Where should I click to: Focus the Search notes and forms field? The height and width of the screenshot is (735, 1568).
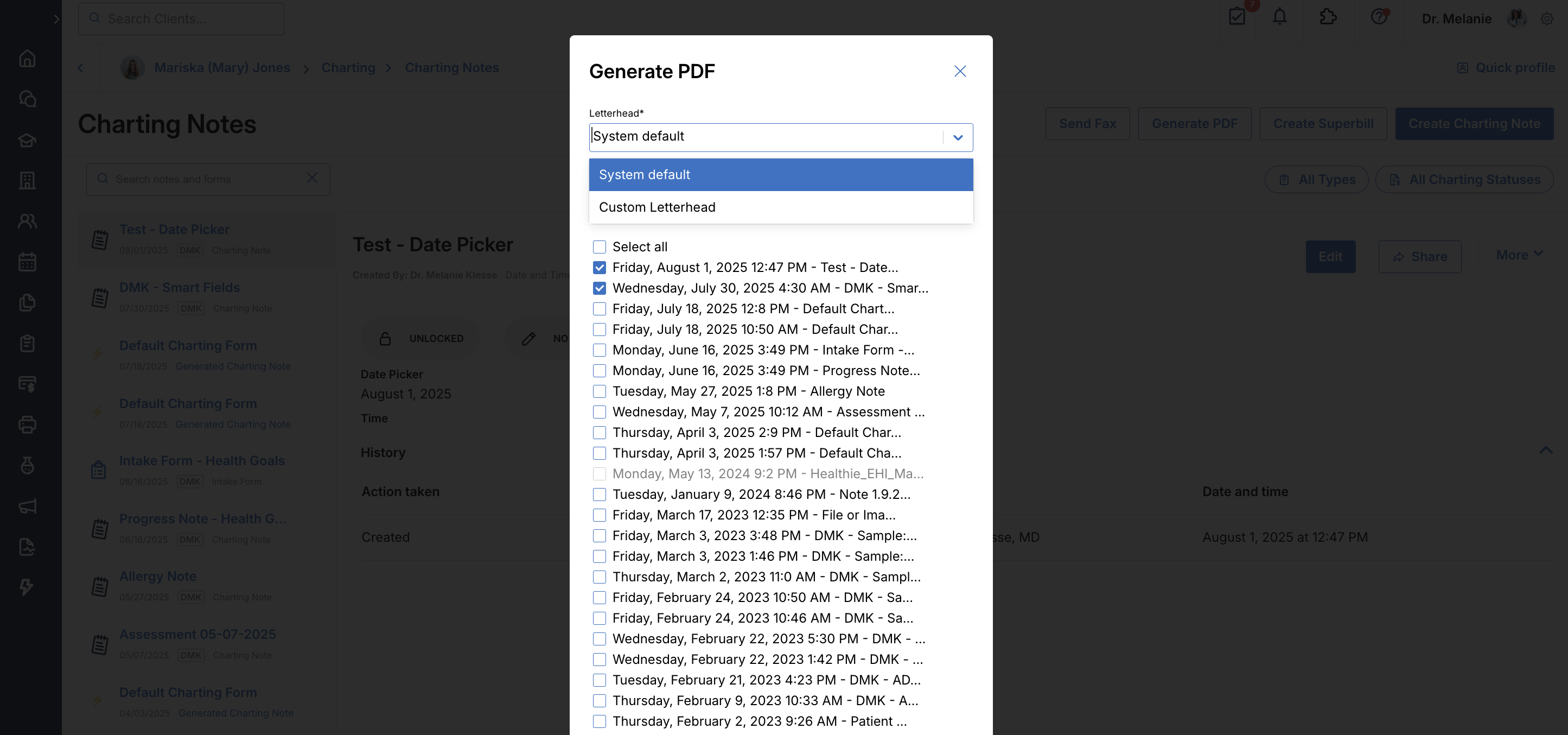click(208, 179)
